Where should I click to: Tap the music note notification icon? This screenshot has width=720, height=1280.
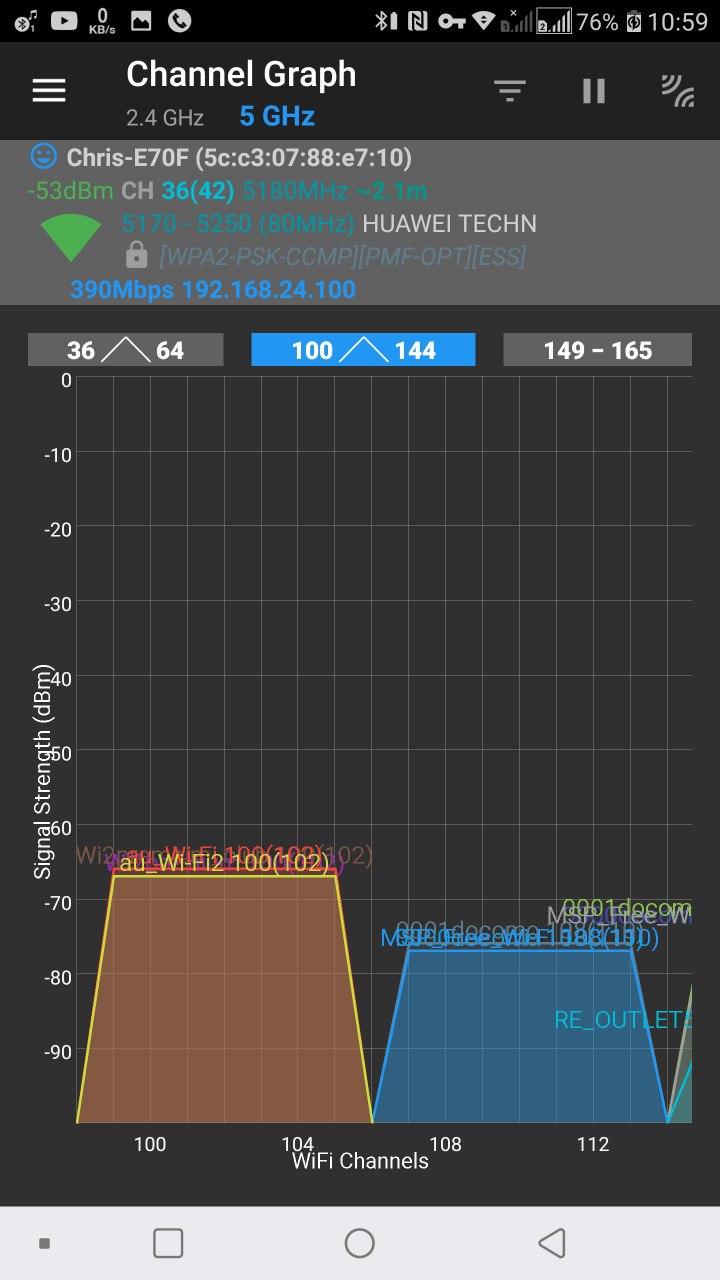coord(27,20)
